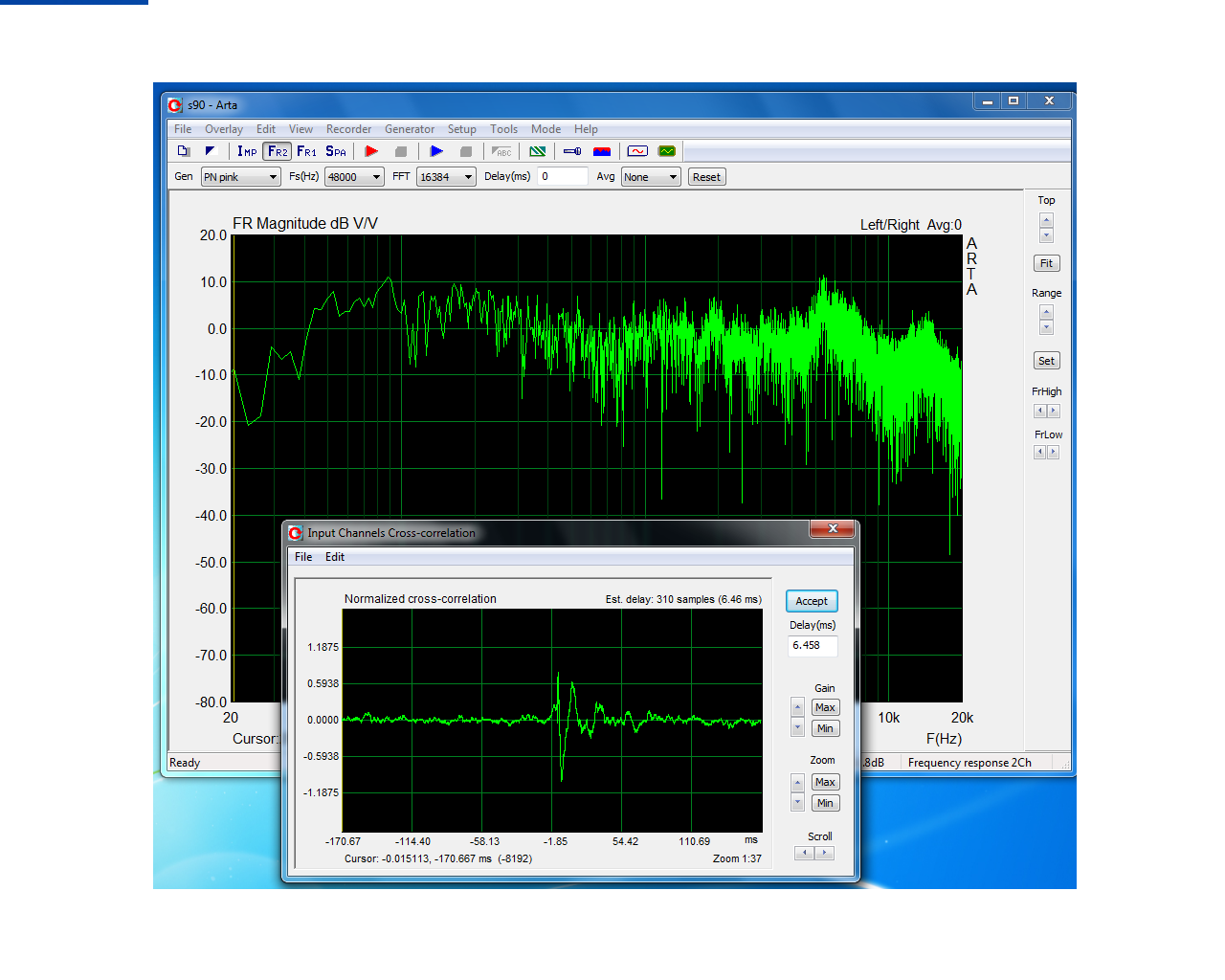Click the blue and red spectrum toolbar icon
The width and height of the screenshot is (1225, 980).
(602, 151)
